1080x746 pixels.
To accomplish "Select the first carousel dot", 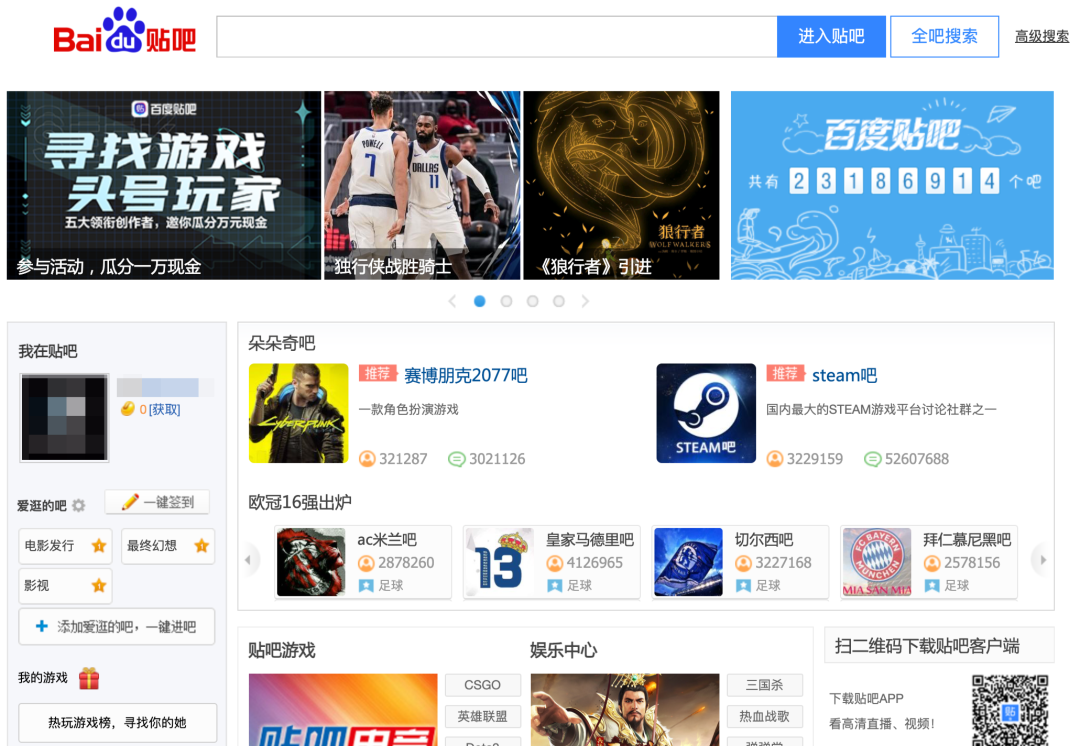I will point(480,301).
